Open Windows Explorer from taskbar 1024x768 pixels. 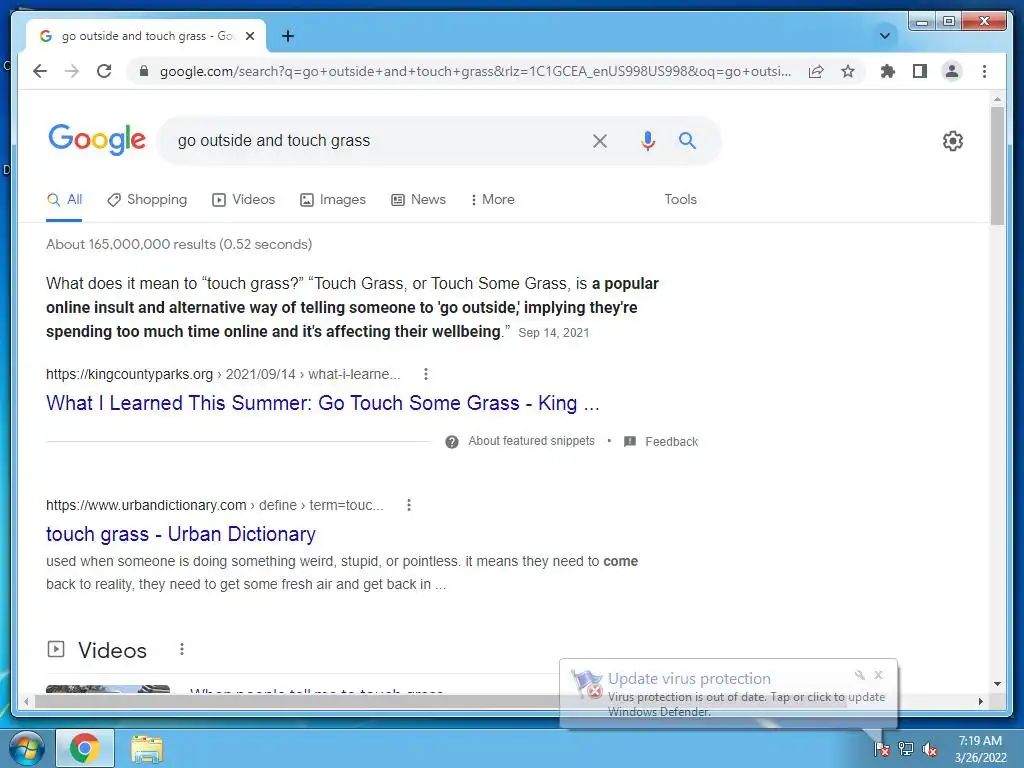(x=146, y=748)
